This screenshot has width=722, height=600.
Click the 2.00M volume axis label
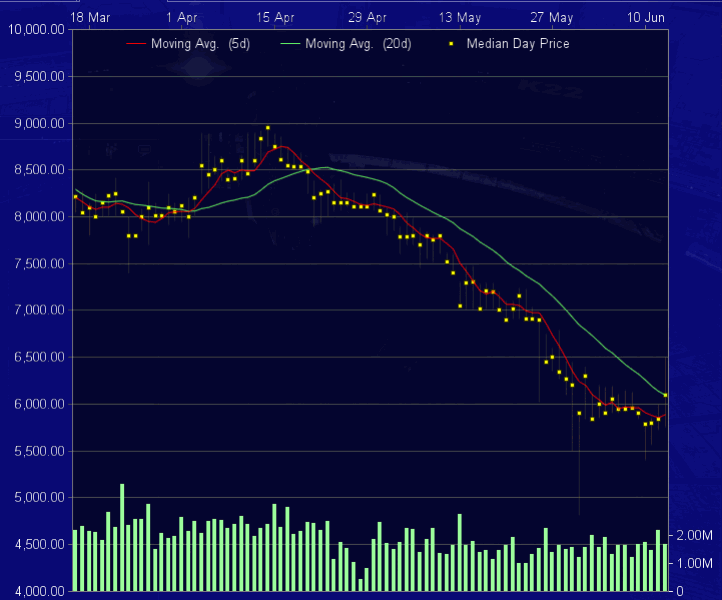point(694,536)
